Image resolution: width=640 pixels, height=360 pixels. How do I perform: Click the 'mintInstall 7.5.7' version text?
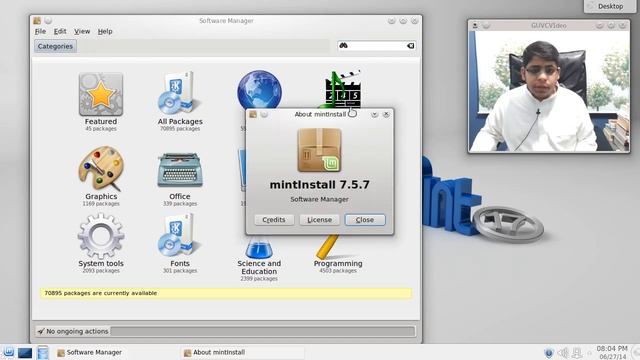(319, 184)
